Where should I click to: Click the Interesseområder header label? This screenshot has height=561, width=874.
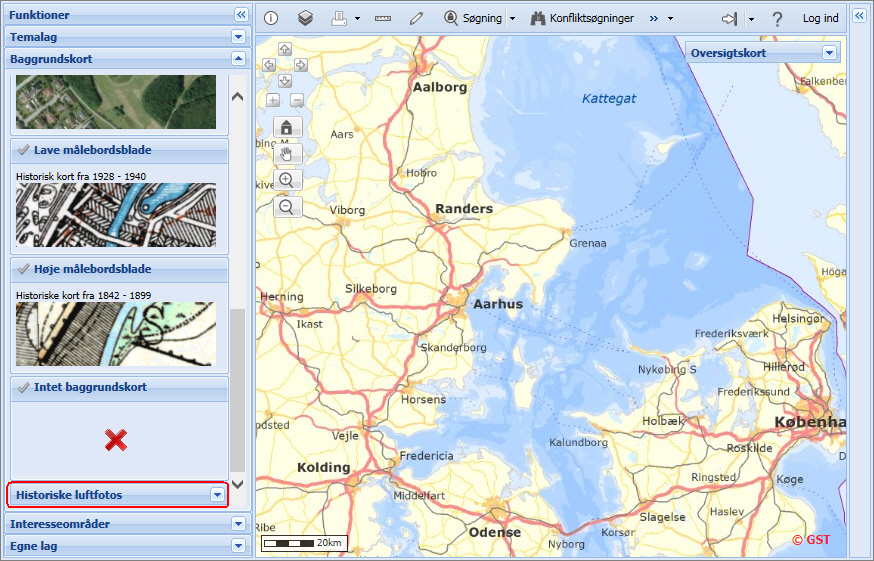[60, 524]
